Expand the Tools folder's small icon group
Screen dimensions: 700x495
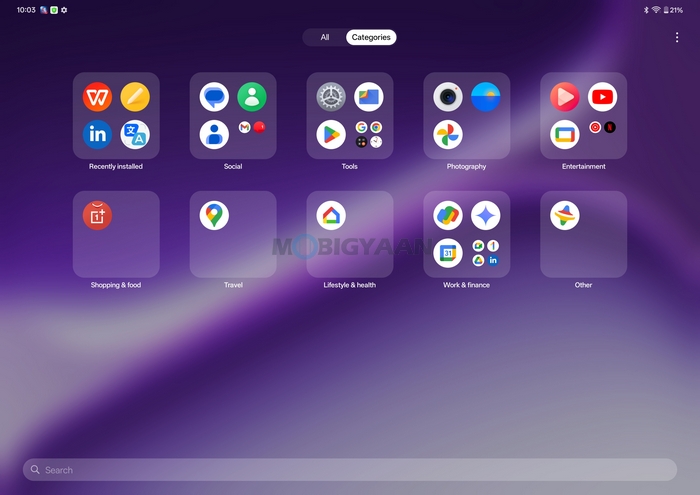click(369, 134)
